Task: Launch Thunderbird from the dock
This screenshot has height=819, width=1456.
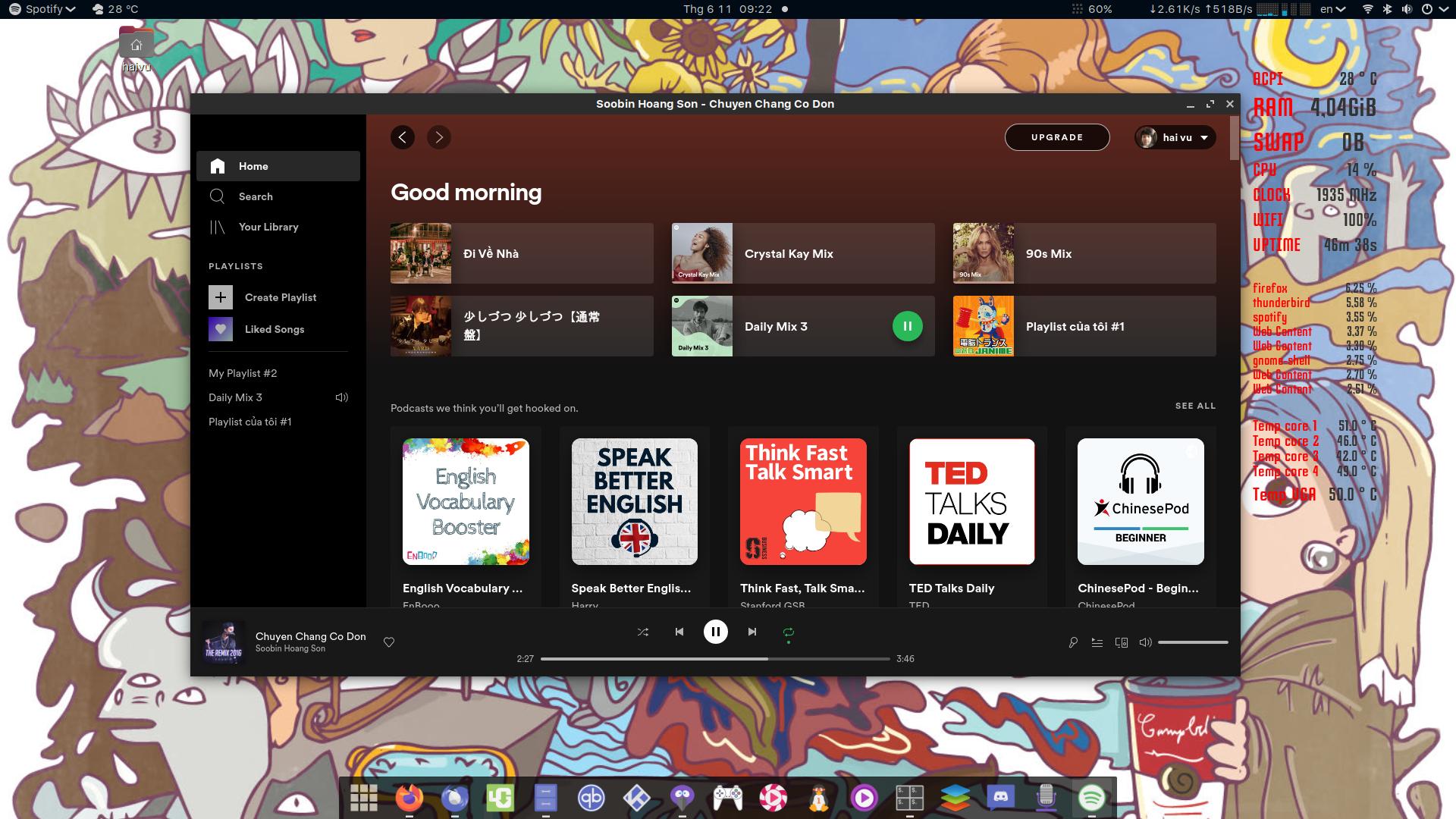Action: coord(455,798)
